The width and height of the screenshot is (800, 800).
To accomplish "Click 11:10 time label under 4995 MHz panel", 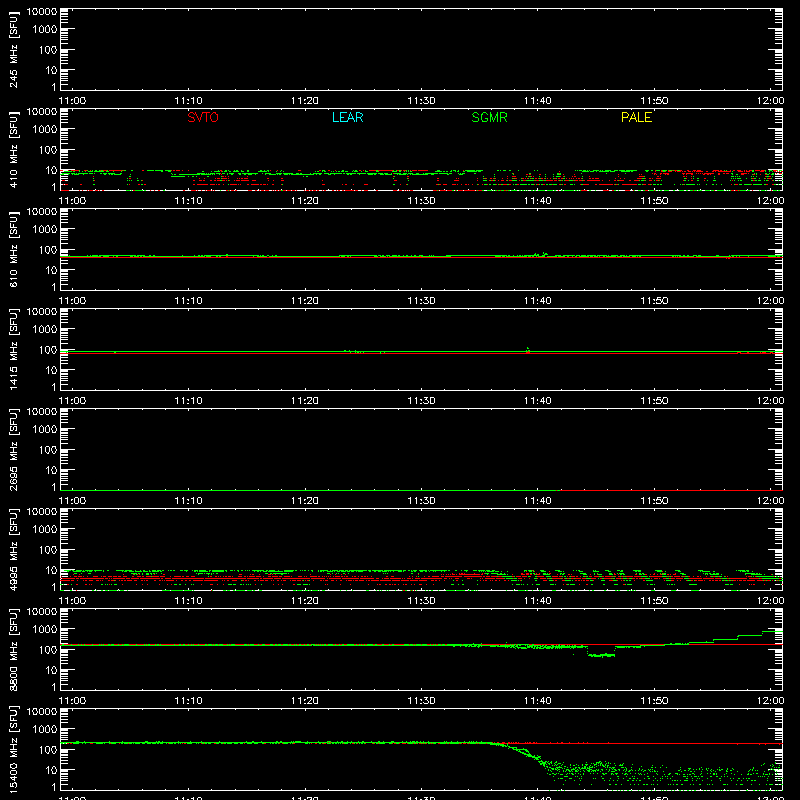I will click(x=188, y=601).
